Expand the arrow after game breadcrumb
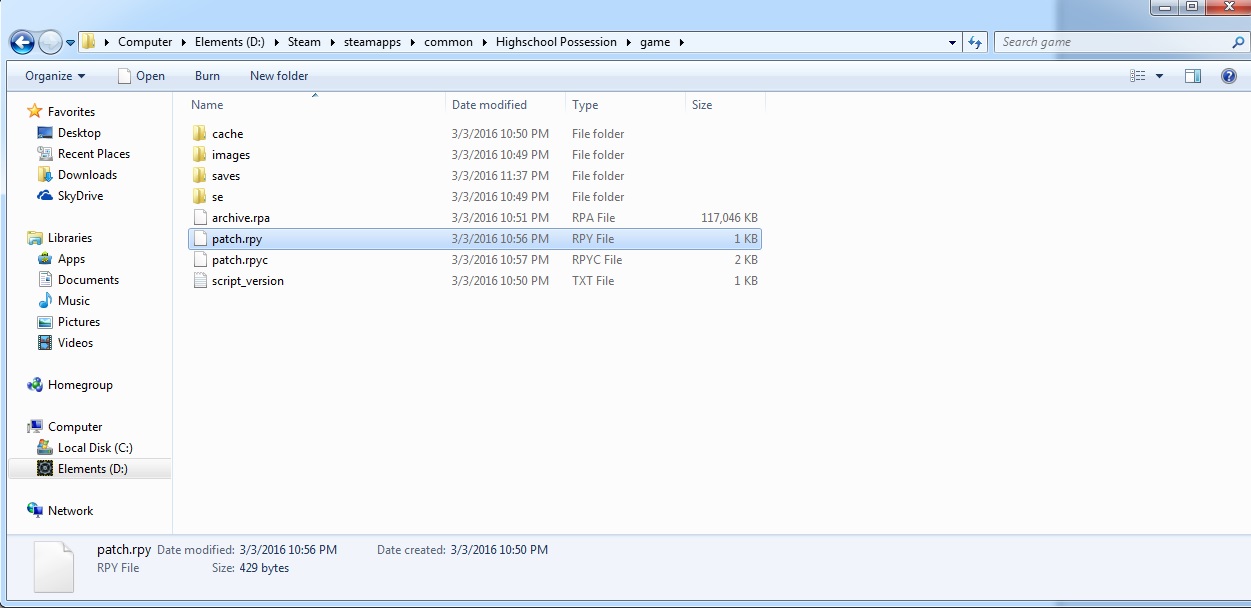 click(682, 42)
